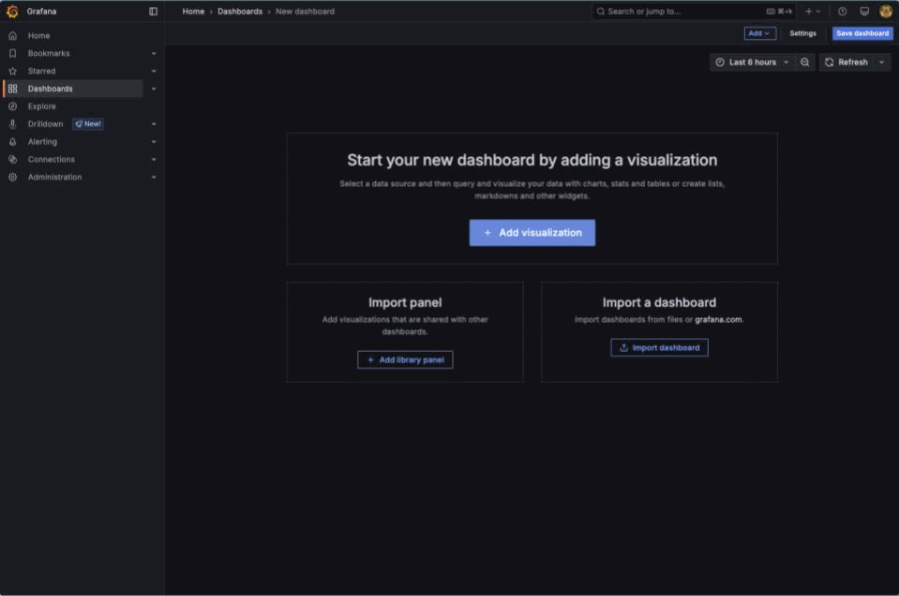The height and width of the screenshot is (596, 899).
Task: Open Explore from the sidebar
Action: [x=42, y=106]
